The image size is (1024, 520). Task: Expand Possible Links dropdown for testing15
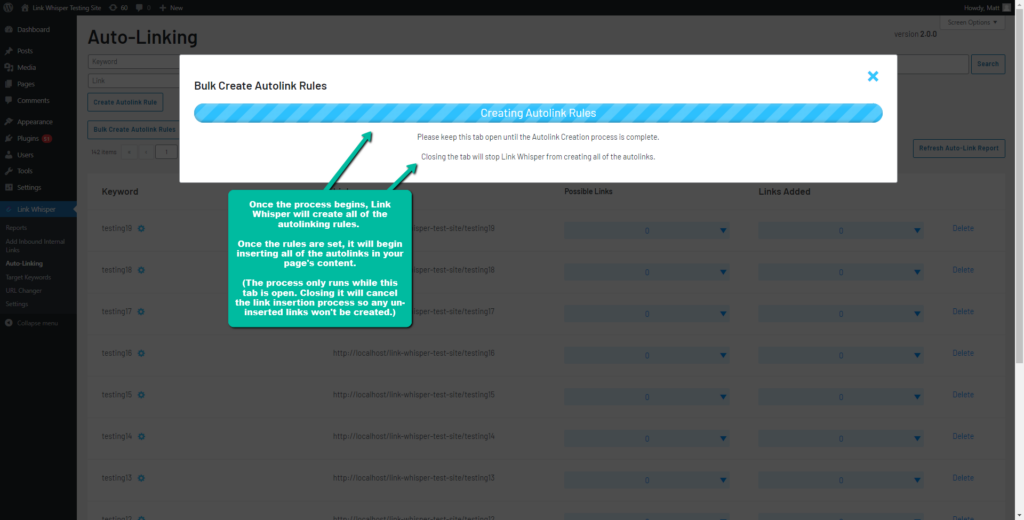pyautogui.click(x=647, y=397)
